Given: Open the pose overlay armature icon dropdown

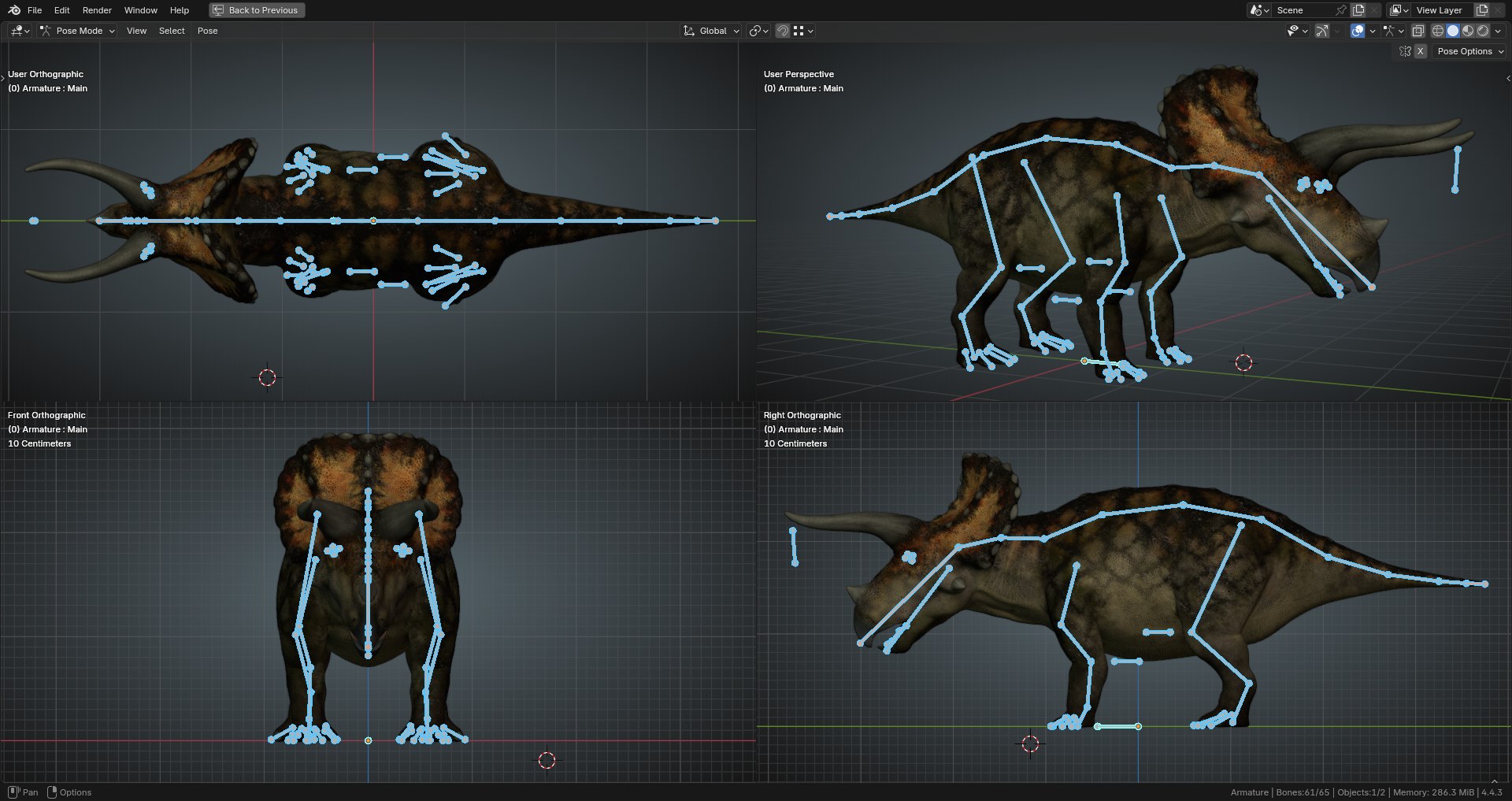Looking at the screenshot, I should coord(1393,31).
